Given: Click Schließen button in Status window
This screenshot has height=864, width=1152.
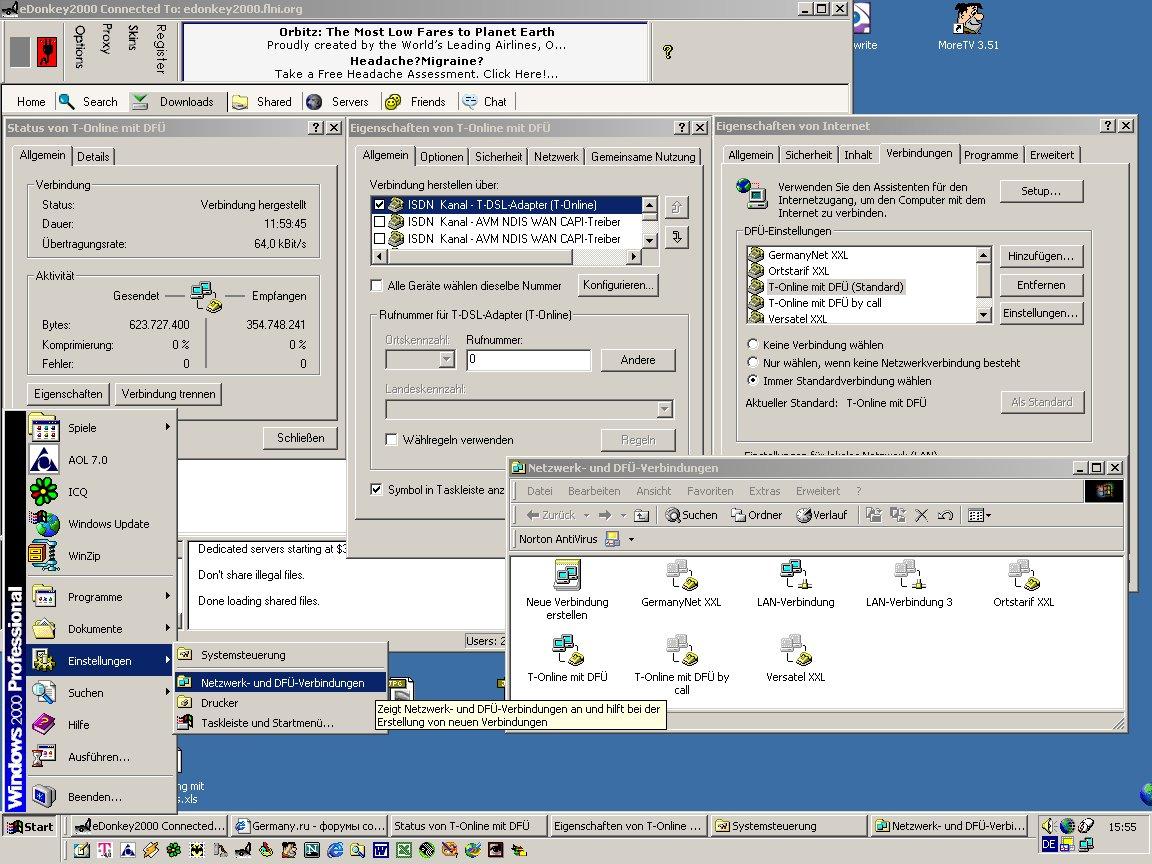Looking at the screenshot, I should 300,438.
